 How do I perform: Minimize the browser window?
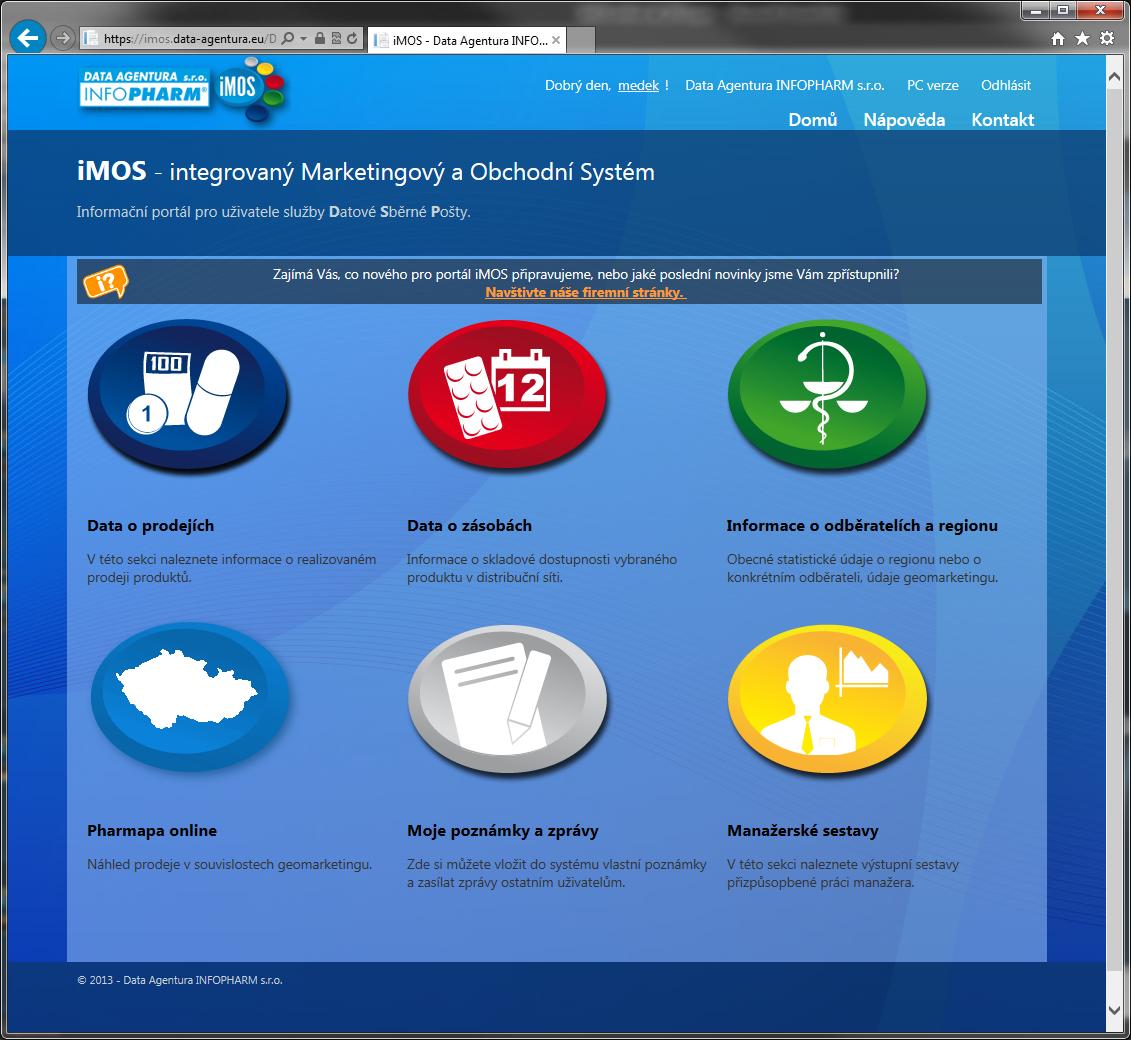point(1037,10)
